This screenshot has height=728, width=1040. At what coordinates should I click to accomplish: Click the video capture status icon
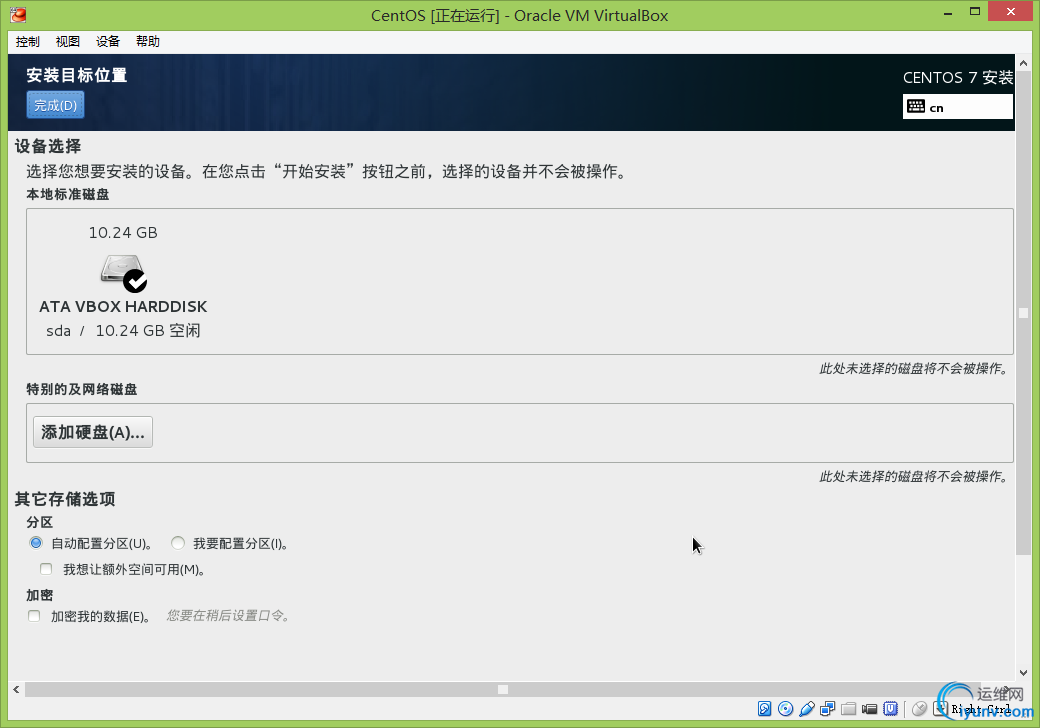[870, 709]
